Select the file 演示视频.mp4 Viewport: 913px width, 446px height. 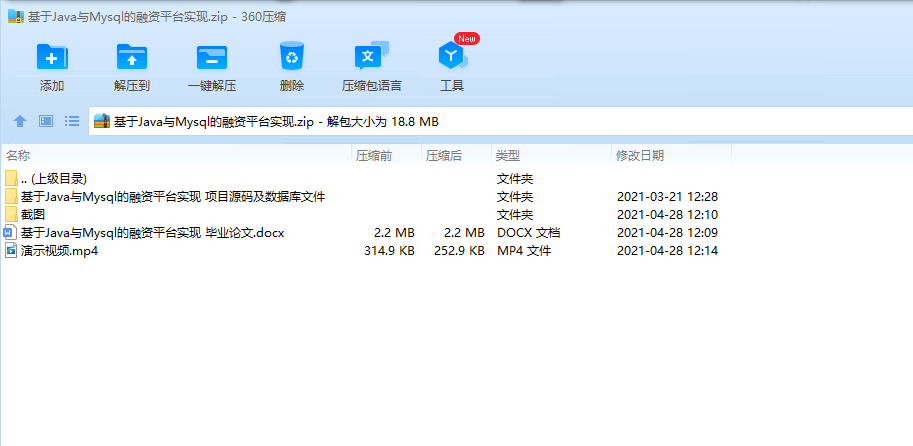59,251
